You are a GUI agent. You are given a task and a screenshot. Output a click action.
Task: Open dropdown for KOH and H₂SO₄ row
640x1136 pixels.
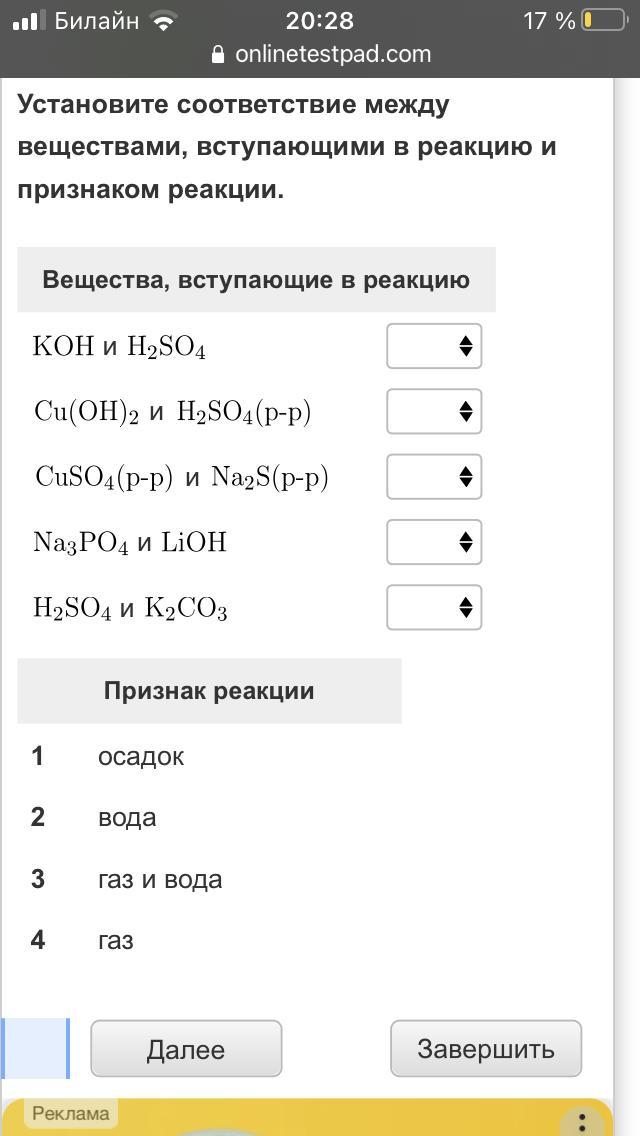click(x=434, y=346)
